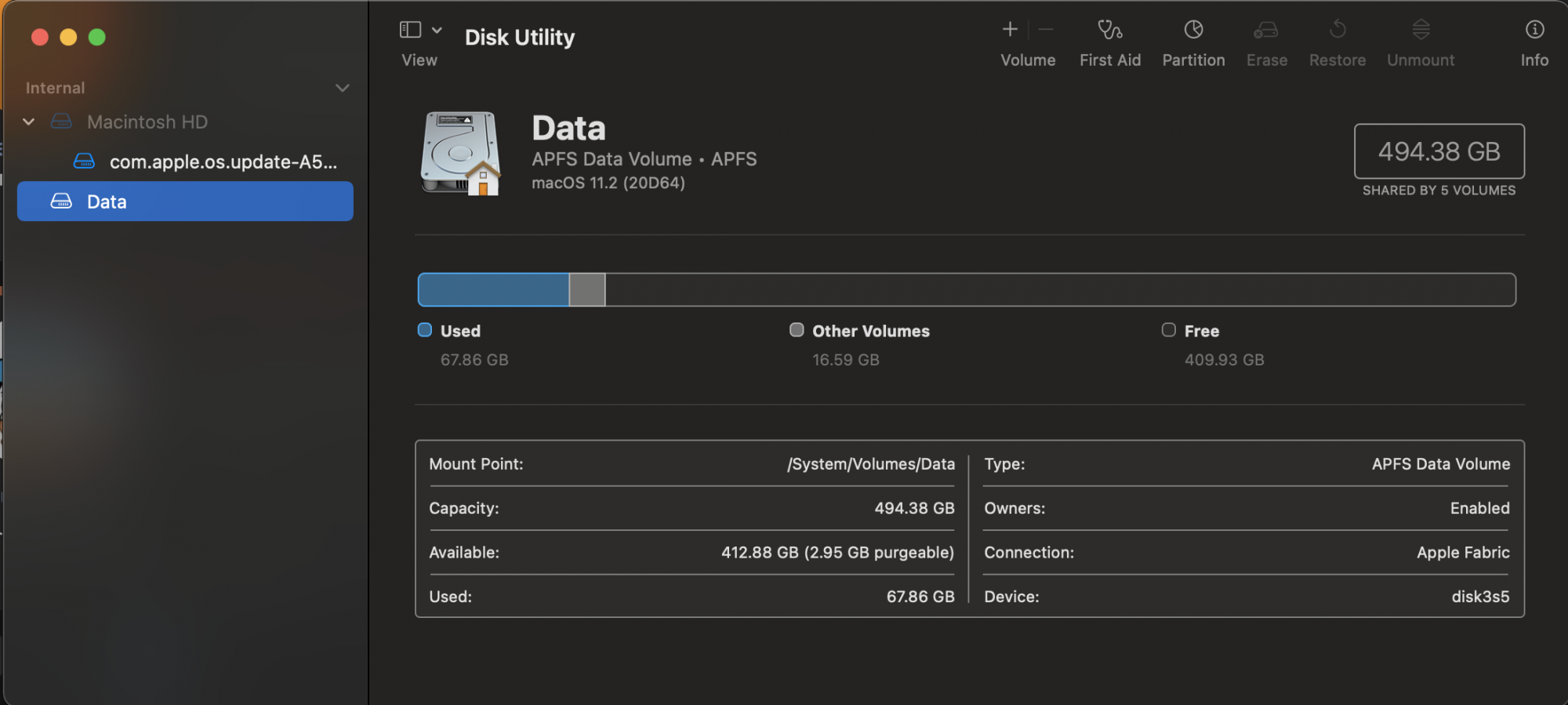Click the Partition toolbar label
This screenshot has width=1568, height=705.
pyautogui.click(x=1193, y=60)
